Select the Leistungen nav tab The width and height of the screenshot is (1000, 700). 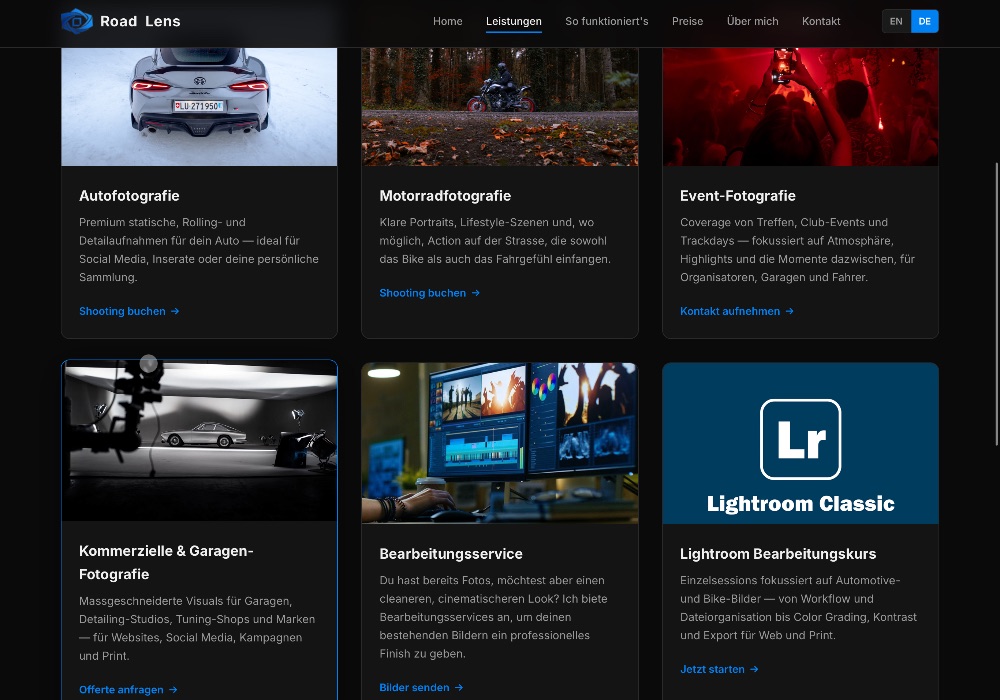click(x=513, y=21)
